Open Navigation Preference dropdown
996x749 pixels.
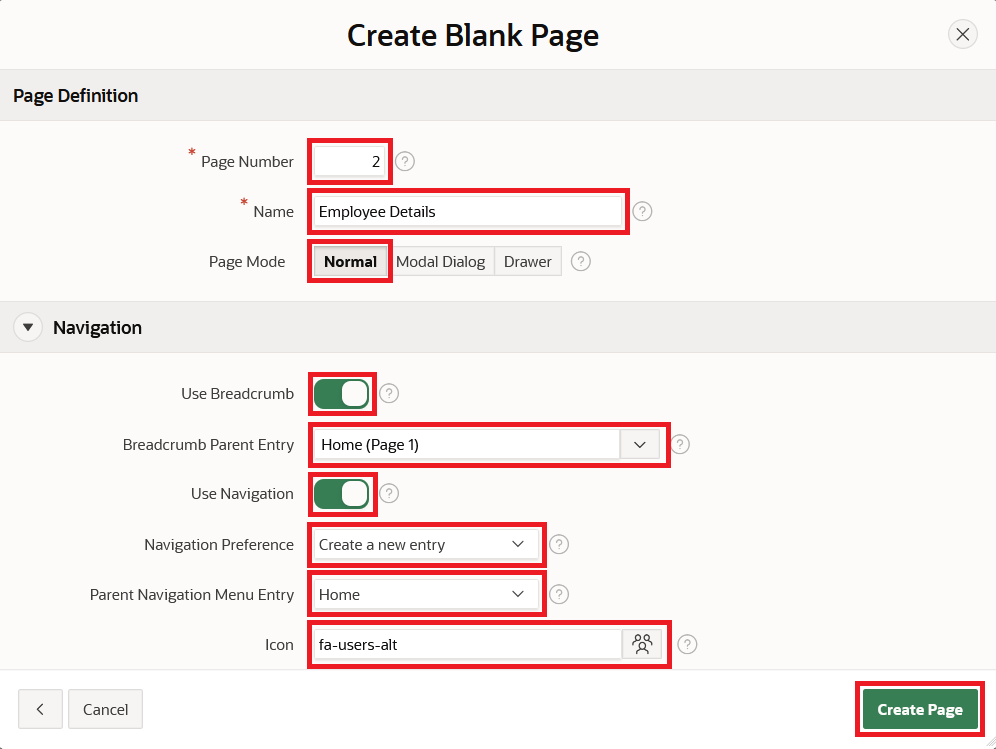[x=426, y=544]
